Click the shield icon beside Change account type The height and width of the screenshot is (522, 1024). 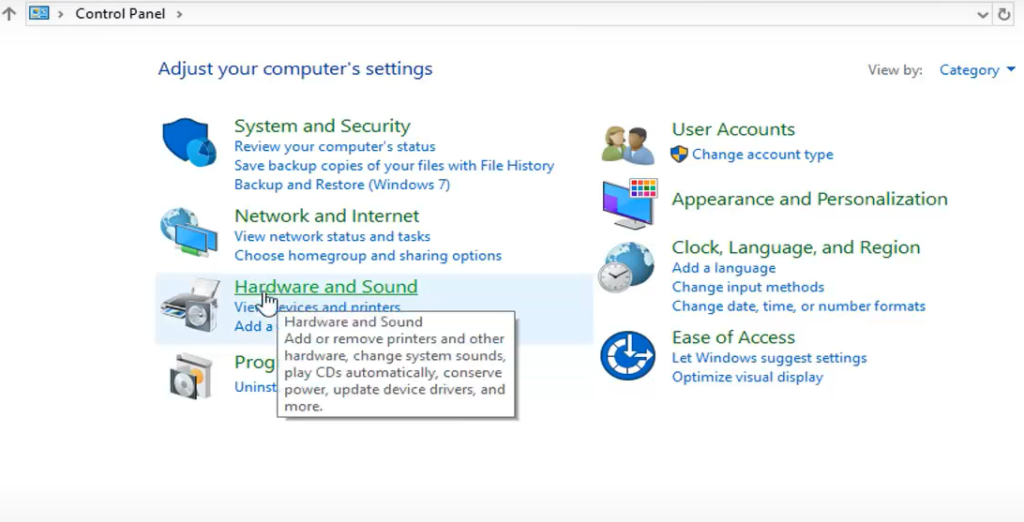pos(679,154)
